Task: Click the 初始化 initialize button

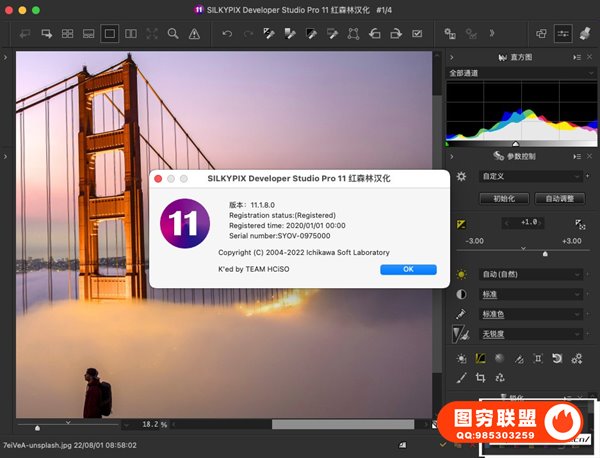Action: [x=503, y=199]
